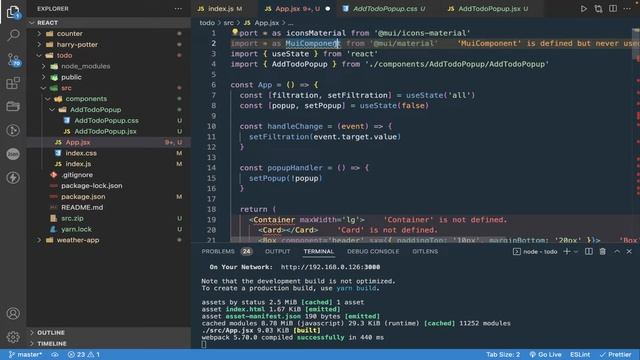Open the folder-shaped project manager icon
The height and width of the screenshot is (360, 640).
(x=13, y=107)
